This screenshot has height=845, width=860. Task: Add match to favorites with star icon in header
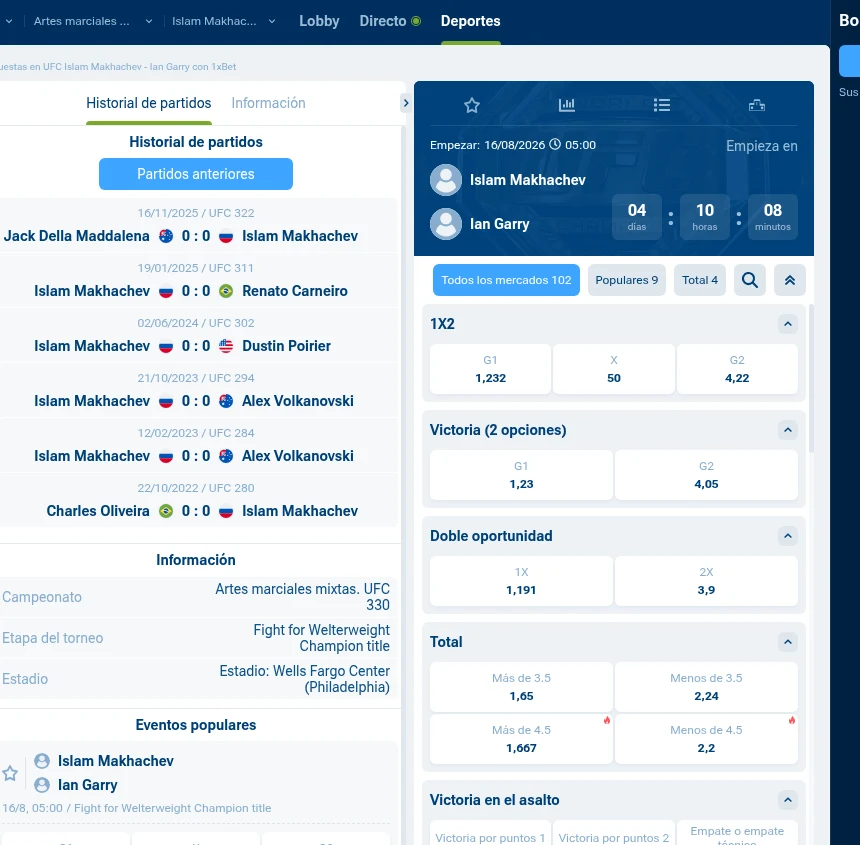(472, 105)
